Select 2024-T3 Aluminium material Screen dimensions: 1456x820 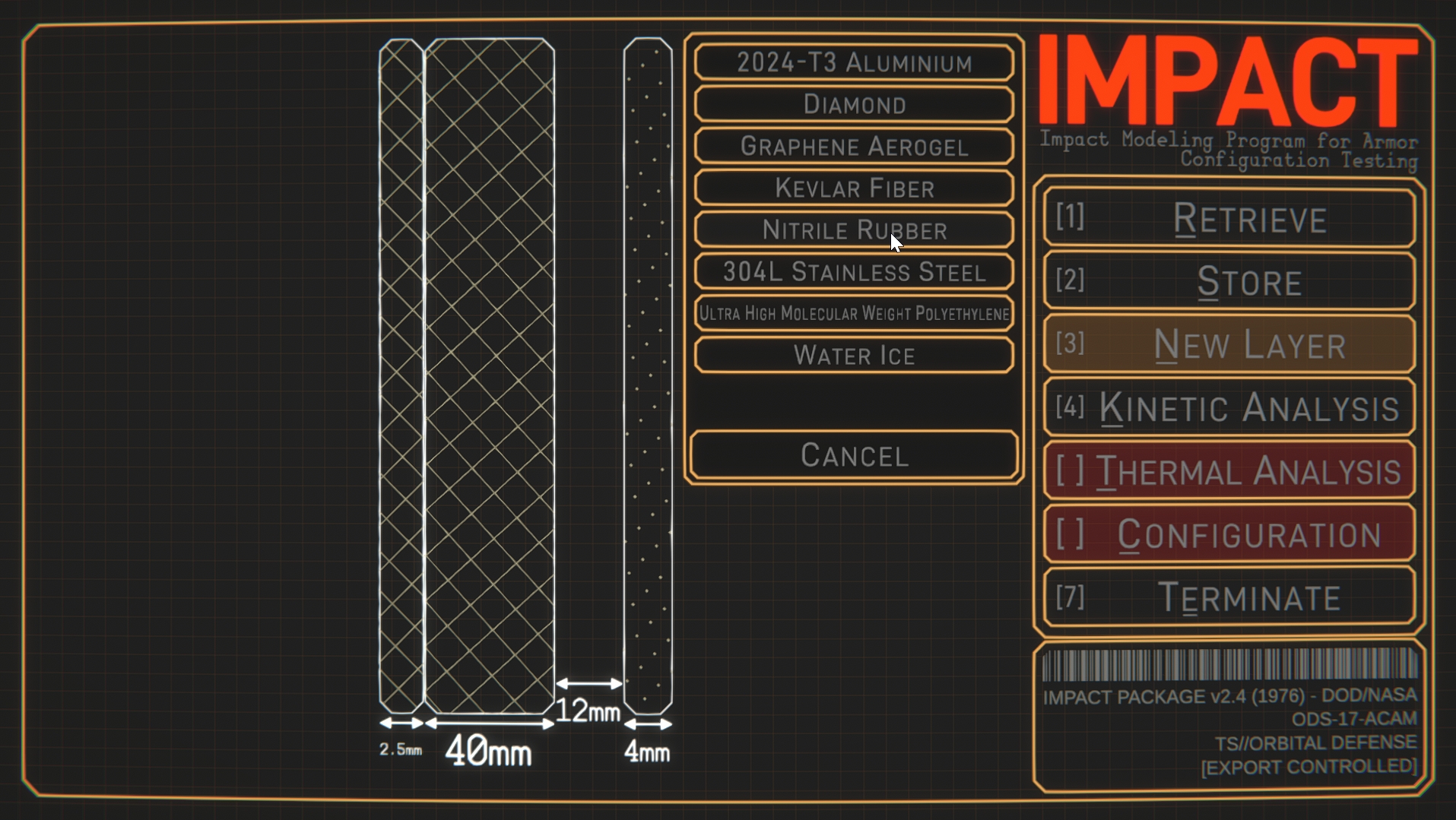854,62
